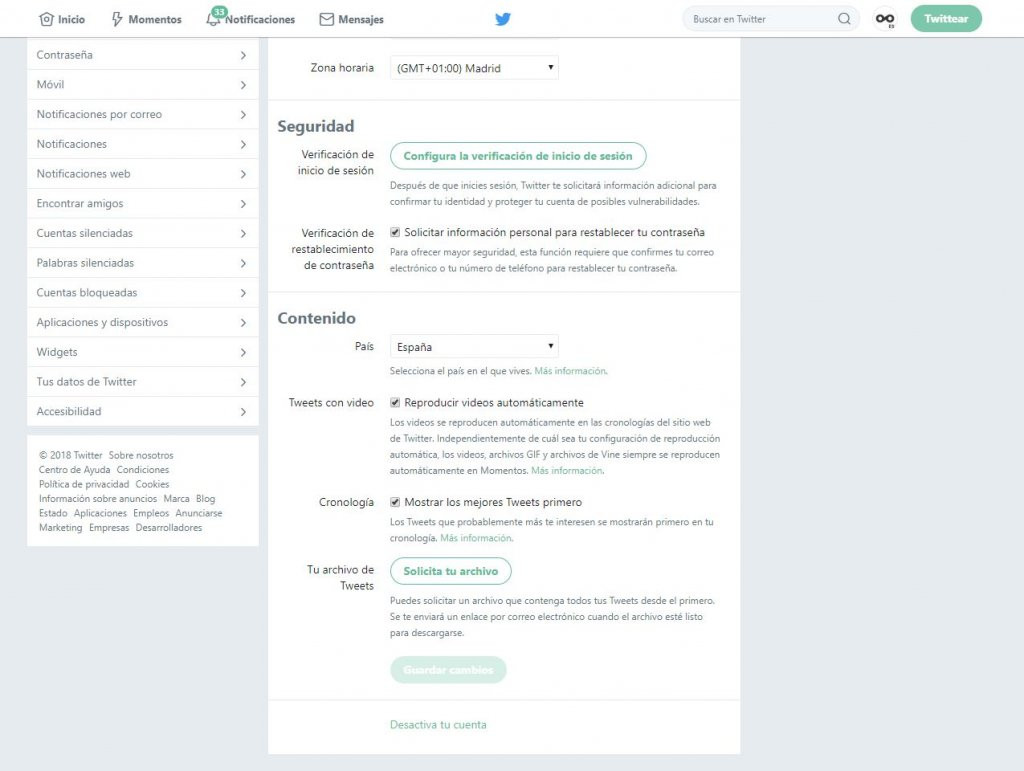Click the Twitter bird logo
This screenshot has height=771, width=1024.
[503, 18]
